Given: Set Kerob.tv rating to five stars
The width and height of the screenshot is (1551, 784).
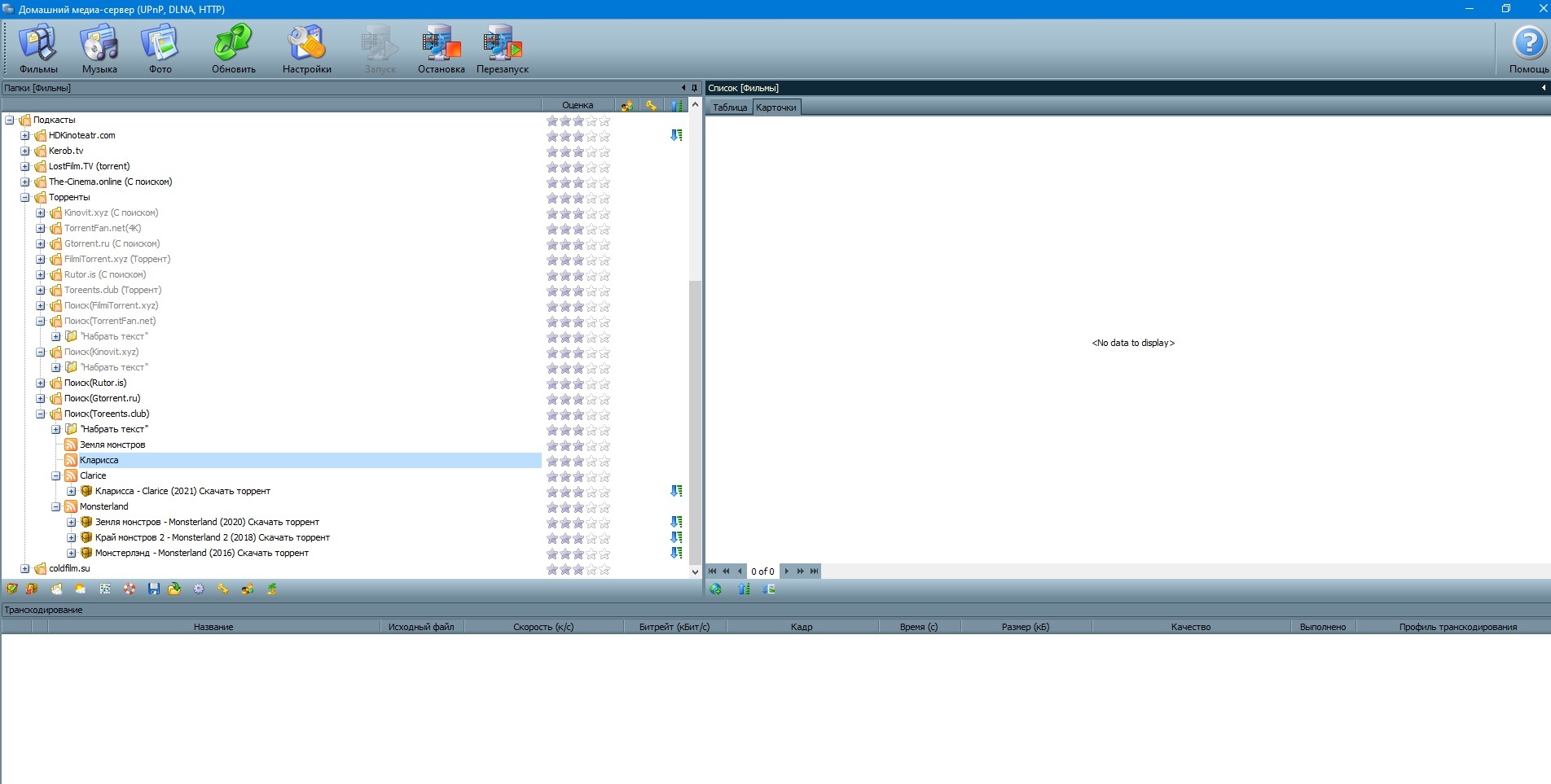Looking at the screenshot, I should click(x=604, y=151).
